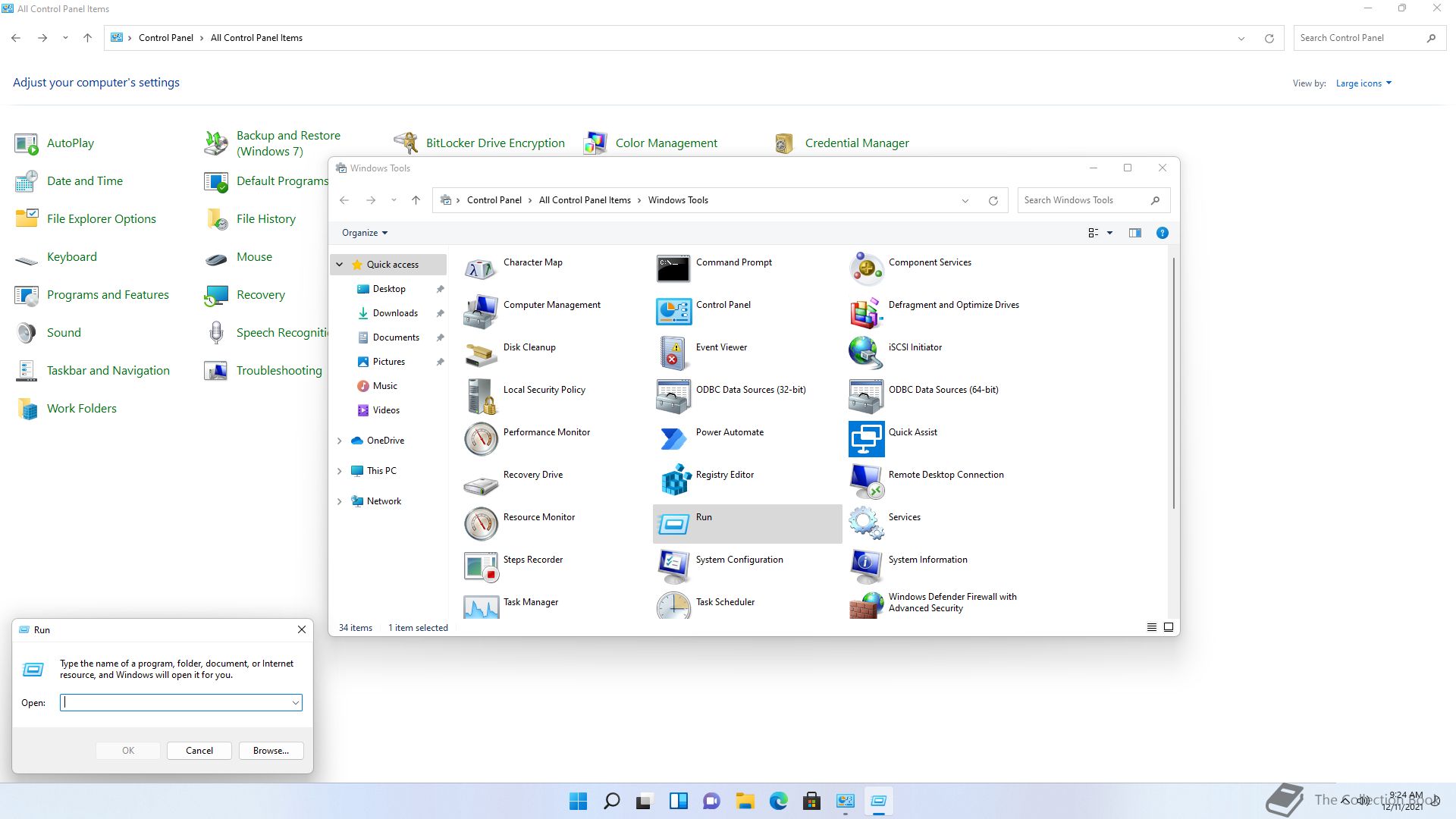
Task: Open the Large icons view-by dropdown
Action: click(1363, 83)
